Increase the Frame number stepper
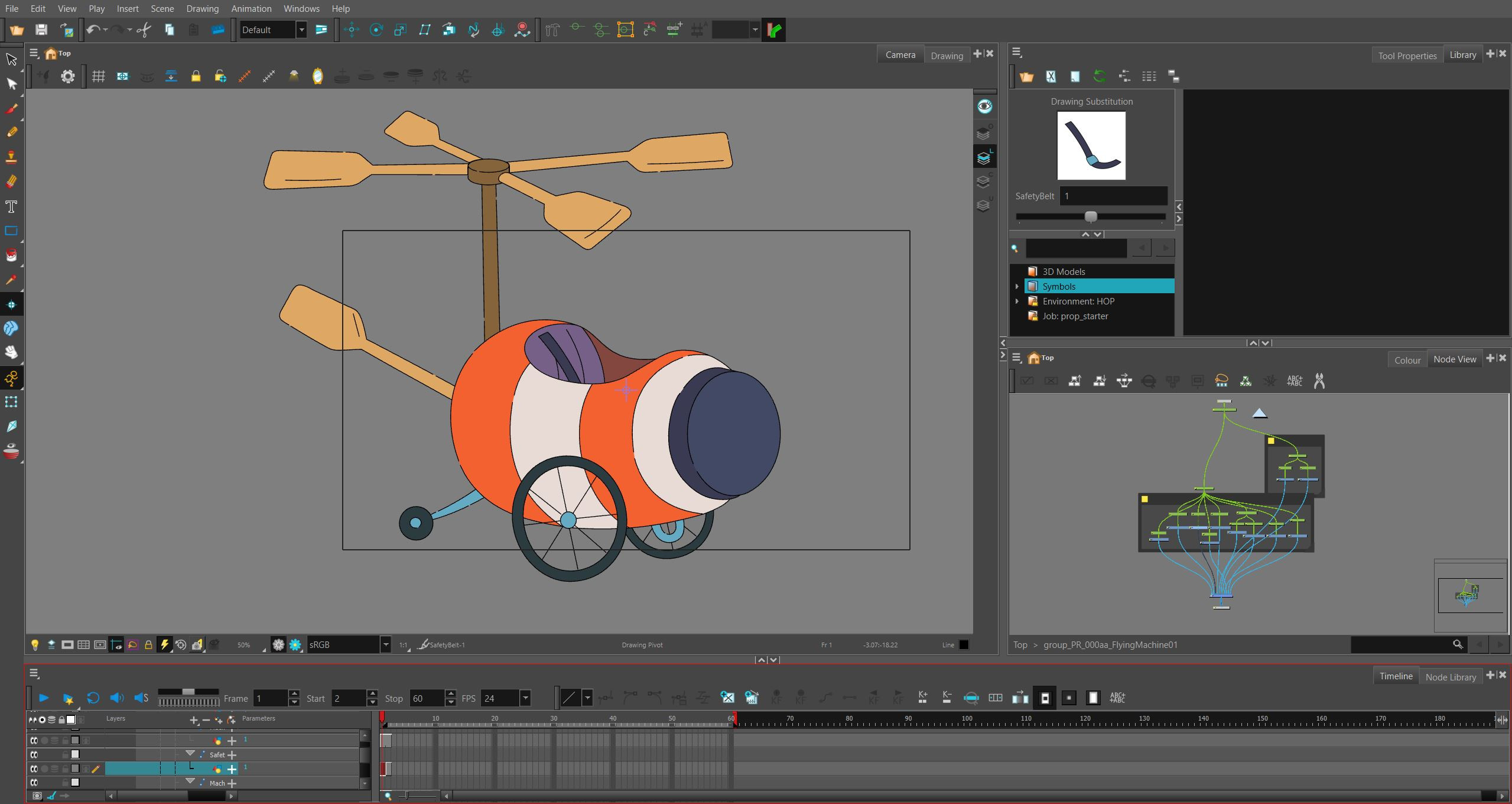Screen dimensions: 1512x804 [294, 694]
